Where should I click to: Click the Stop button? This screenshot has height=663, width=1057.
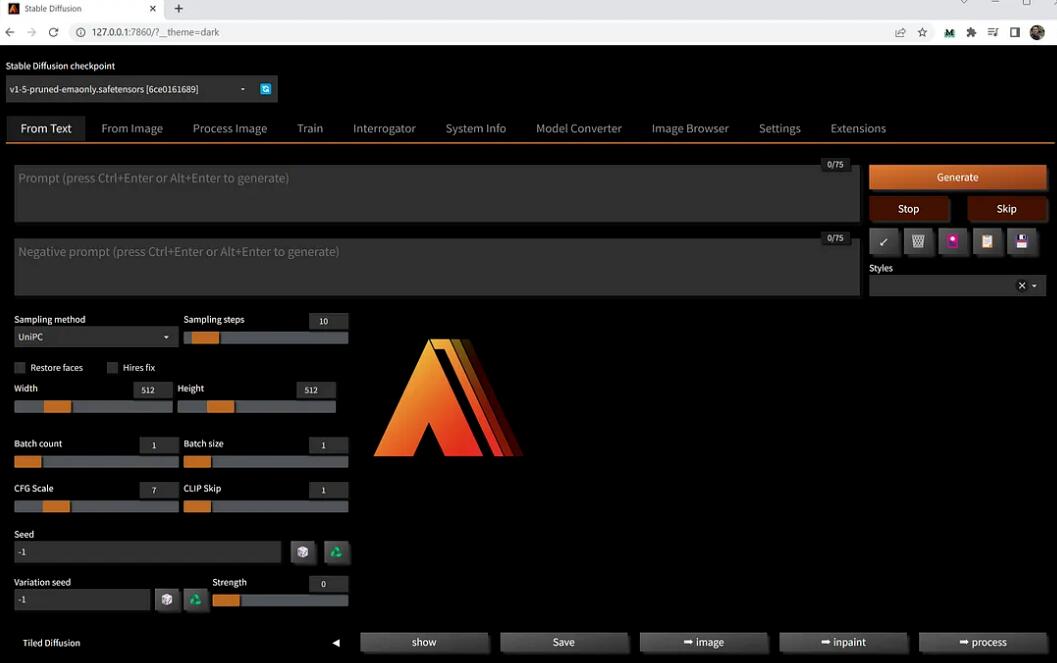909,209
